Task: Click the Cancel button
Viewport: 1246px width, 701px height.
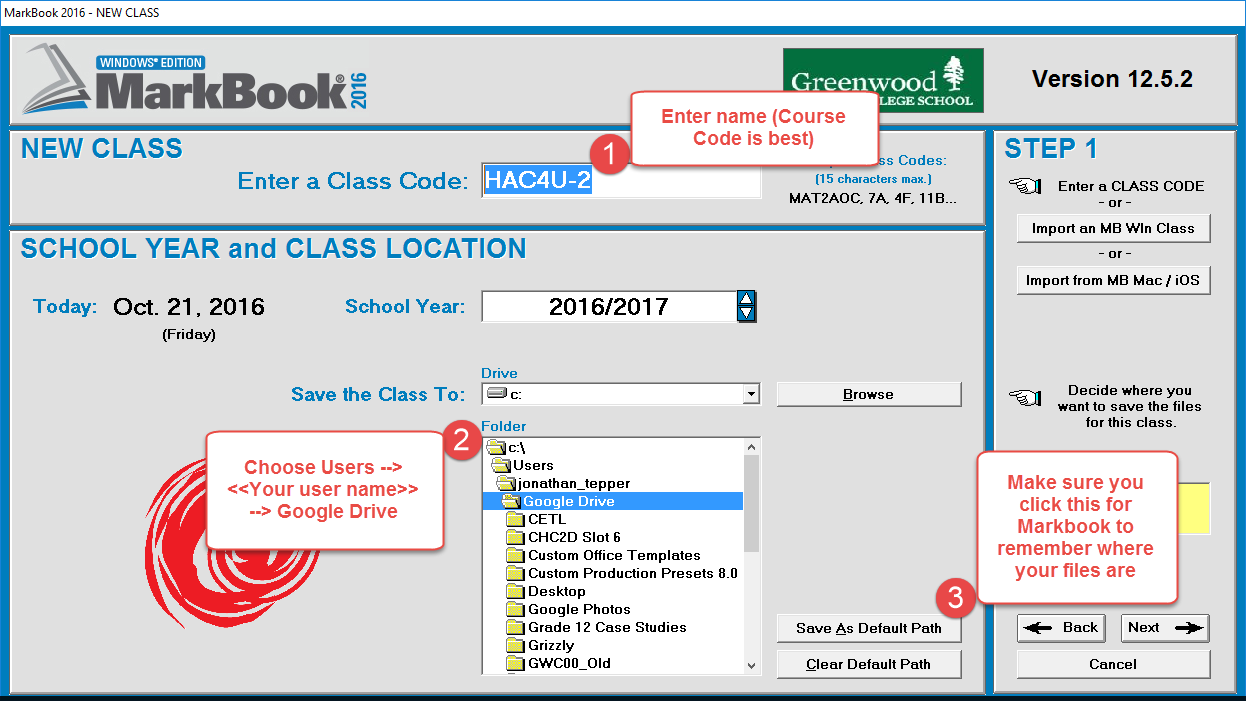Action: pyautogui.click(x=1113, y=664)
